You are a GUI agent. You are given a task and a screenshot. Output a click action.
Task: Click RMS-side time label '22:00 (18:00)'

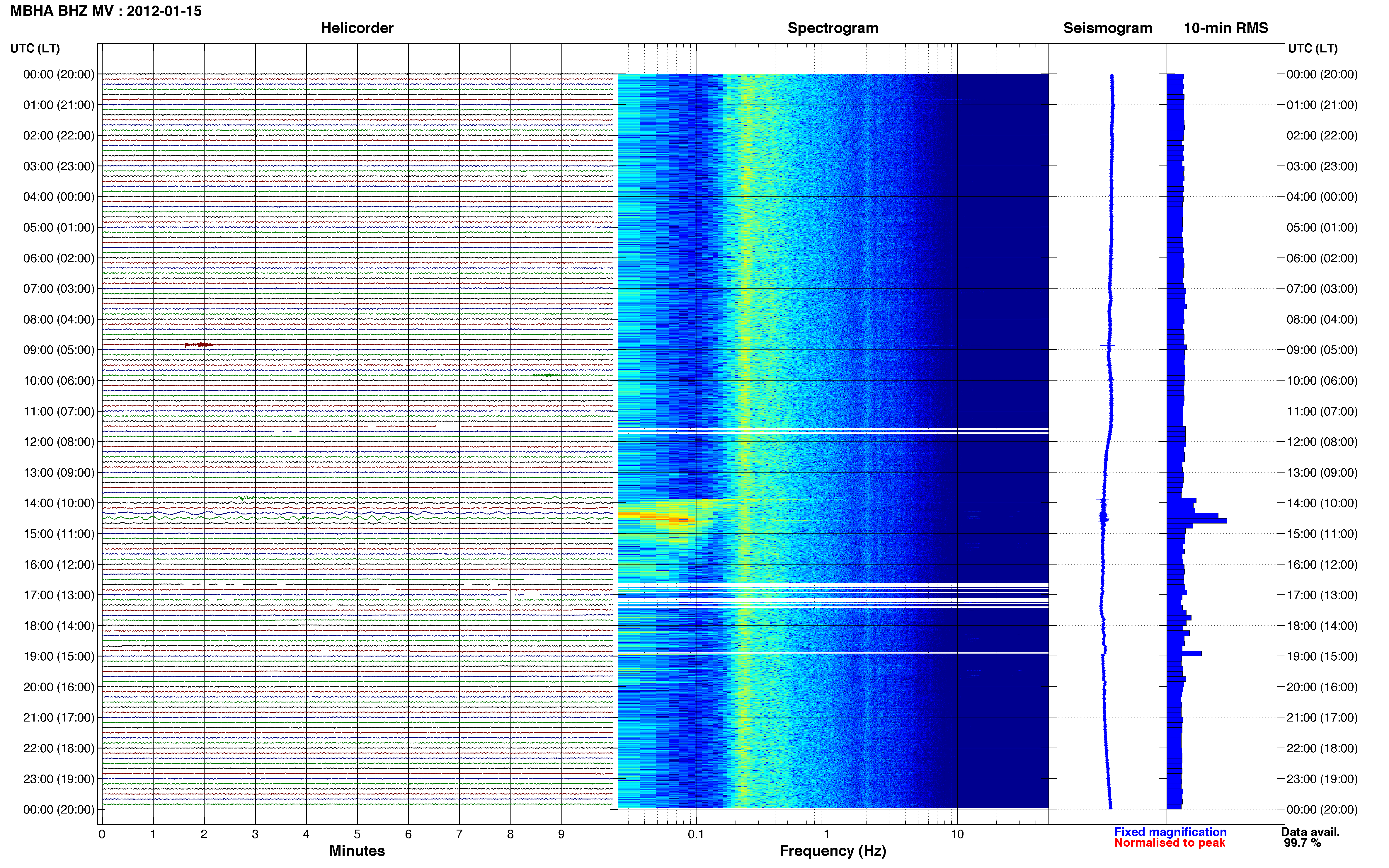click(1322, 748)
